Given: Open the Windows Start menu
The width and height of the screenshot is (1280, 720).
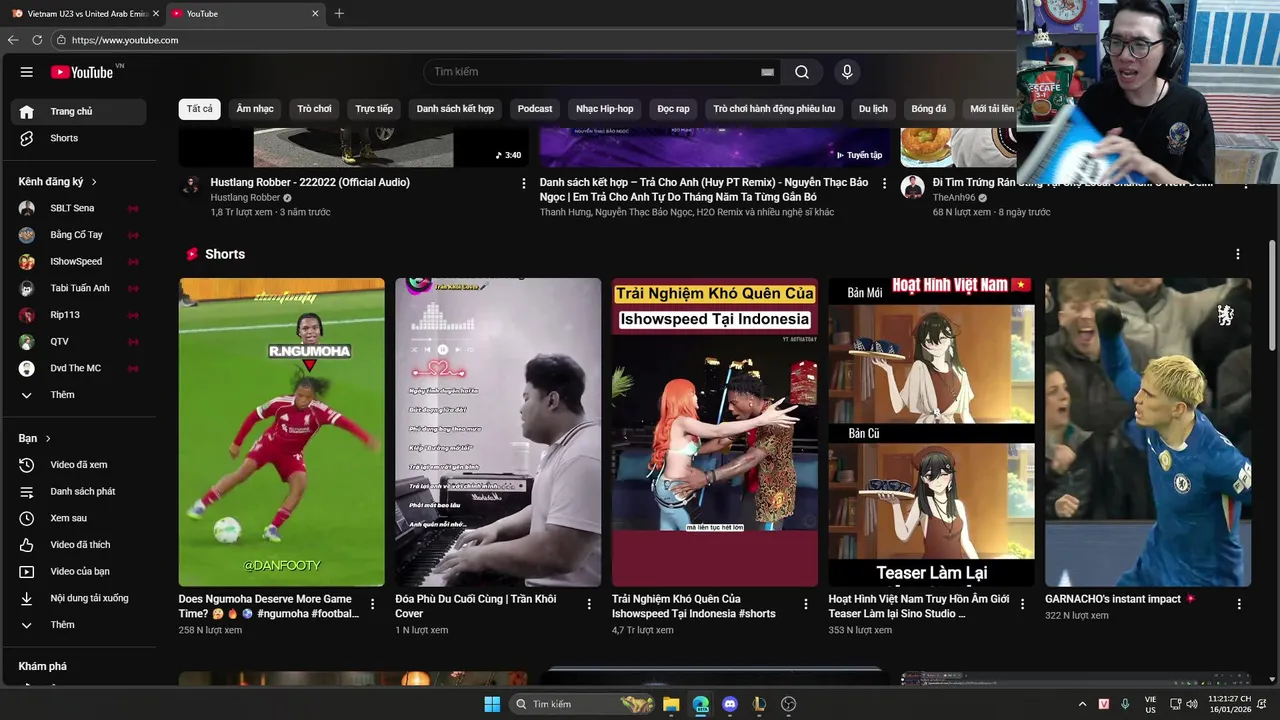Looking at the screenshot, I should (492, 704).
